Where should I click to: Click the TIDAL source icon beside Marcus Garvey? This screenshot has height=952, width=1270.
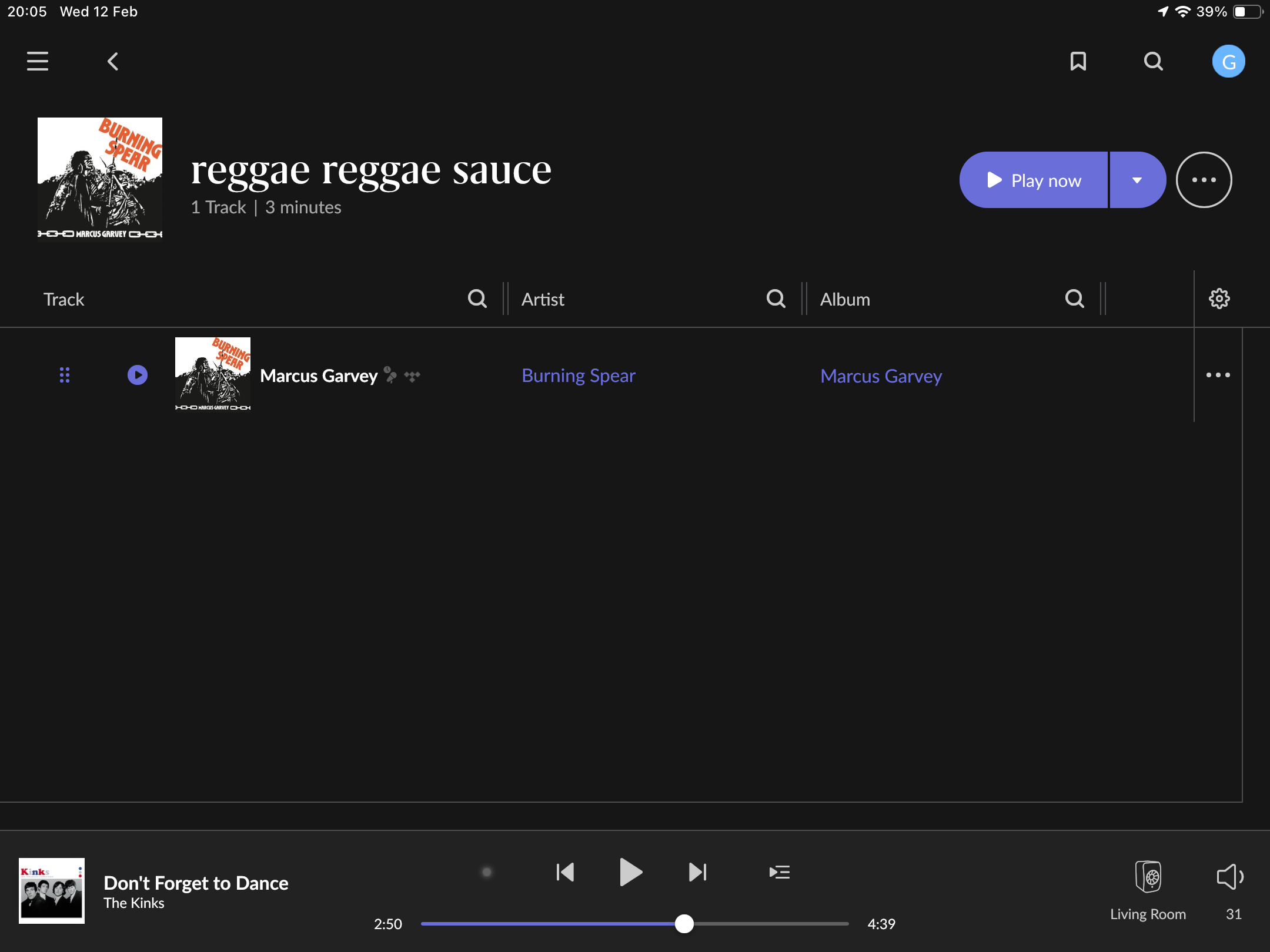[412, 376]
